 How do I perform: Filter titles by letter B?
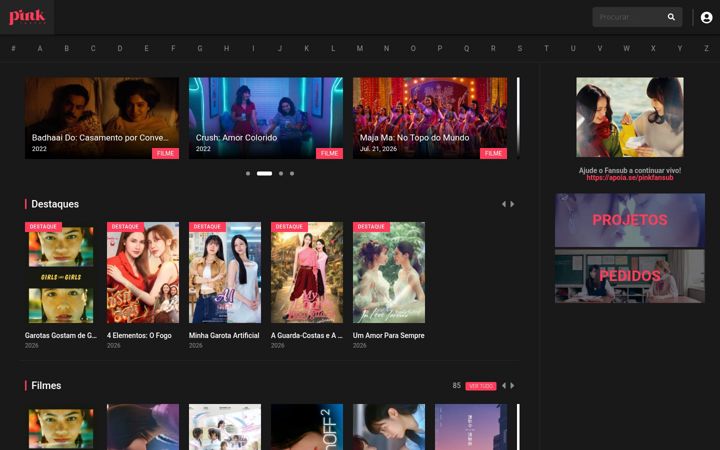click(x=67, y=48)
